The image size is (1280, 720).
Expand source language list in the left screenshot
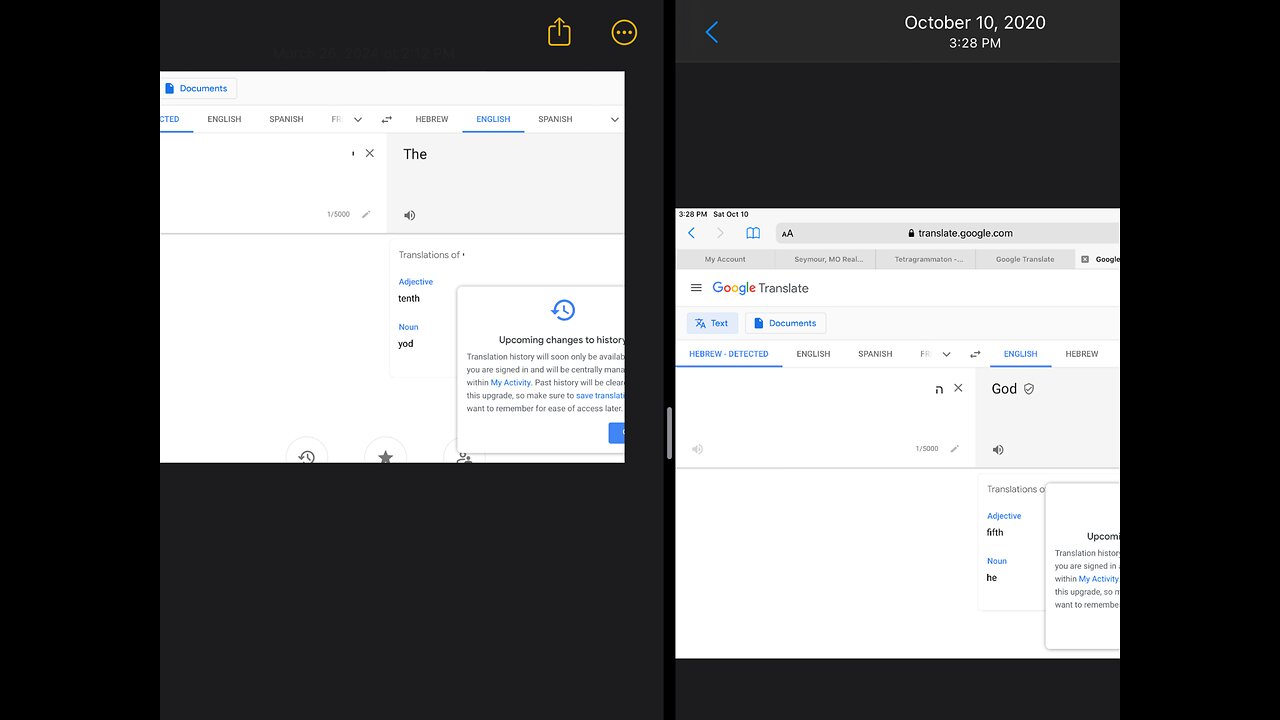coord(358,119)
